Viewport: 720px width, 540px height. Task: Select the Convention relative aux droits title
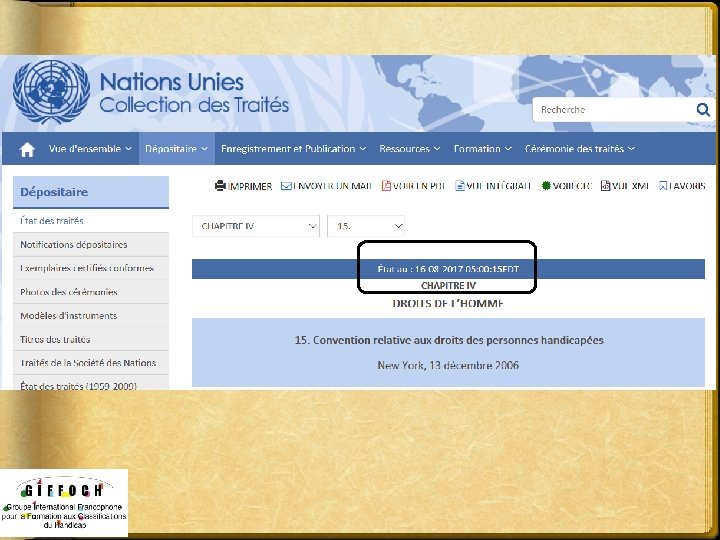(x=449, y=340)
